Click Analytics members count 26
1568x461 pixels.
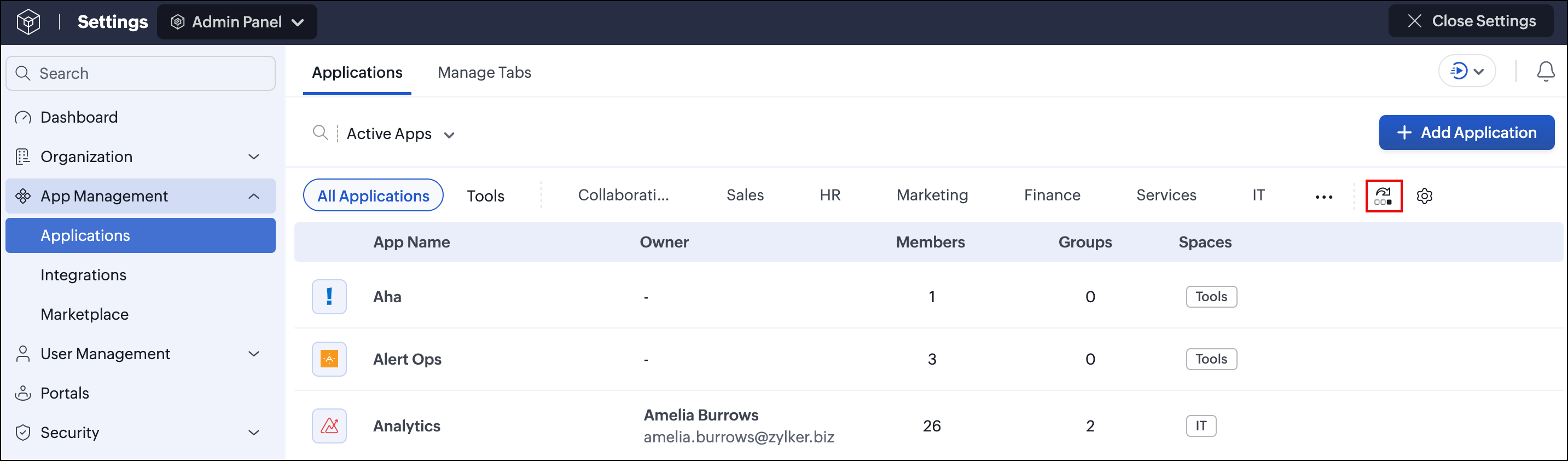[931, 425]
